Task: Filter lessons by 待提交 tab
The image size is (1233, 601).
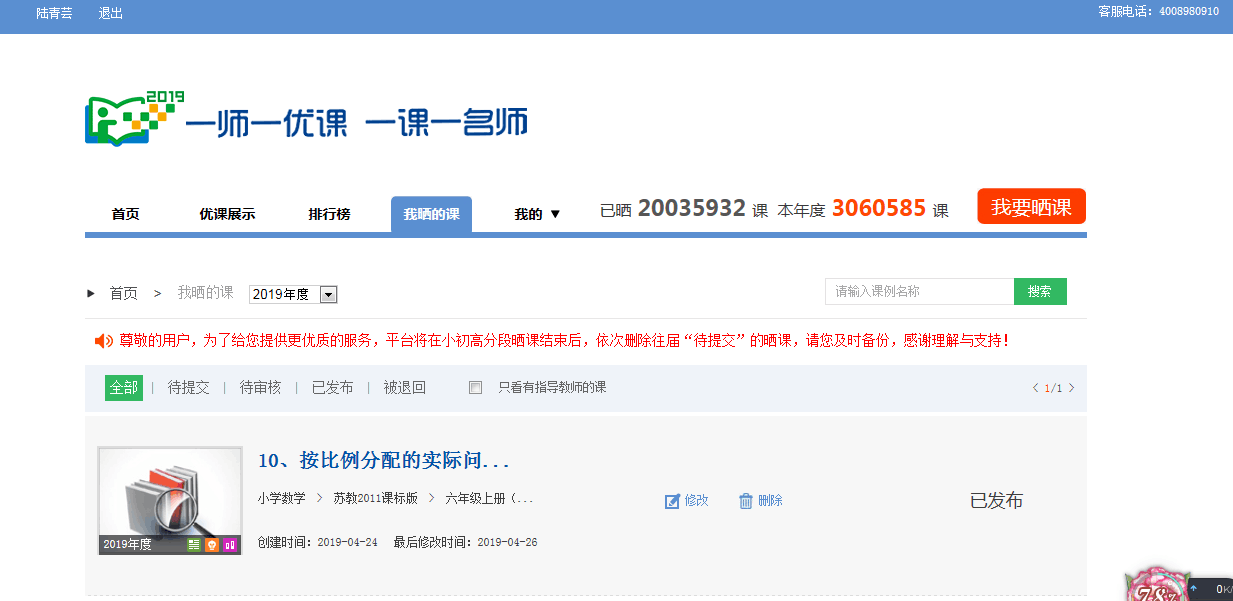Action: [x=188, y=388]
